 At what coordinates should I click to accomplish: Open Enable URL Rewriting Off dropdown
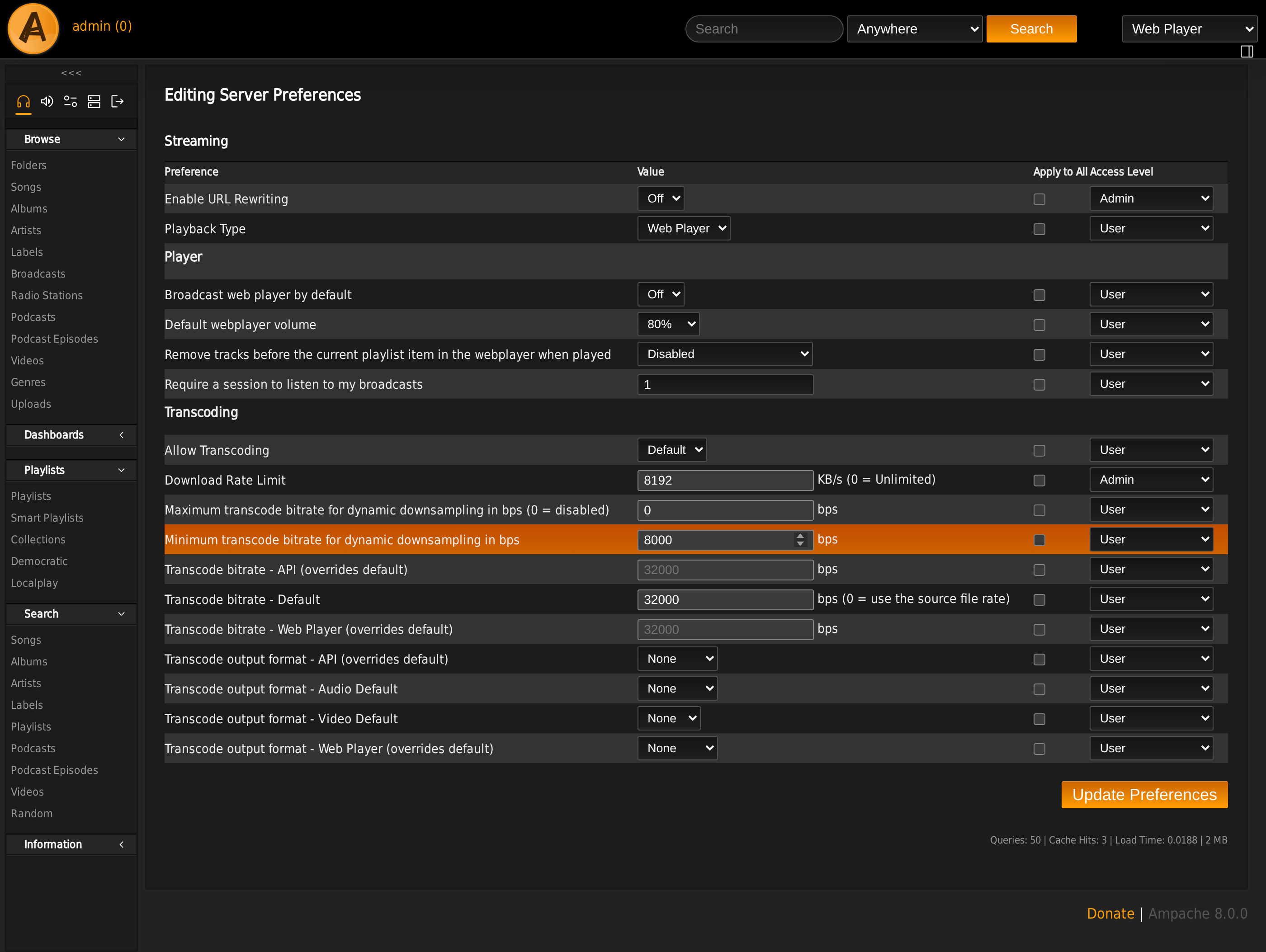point(661,198)
